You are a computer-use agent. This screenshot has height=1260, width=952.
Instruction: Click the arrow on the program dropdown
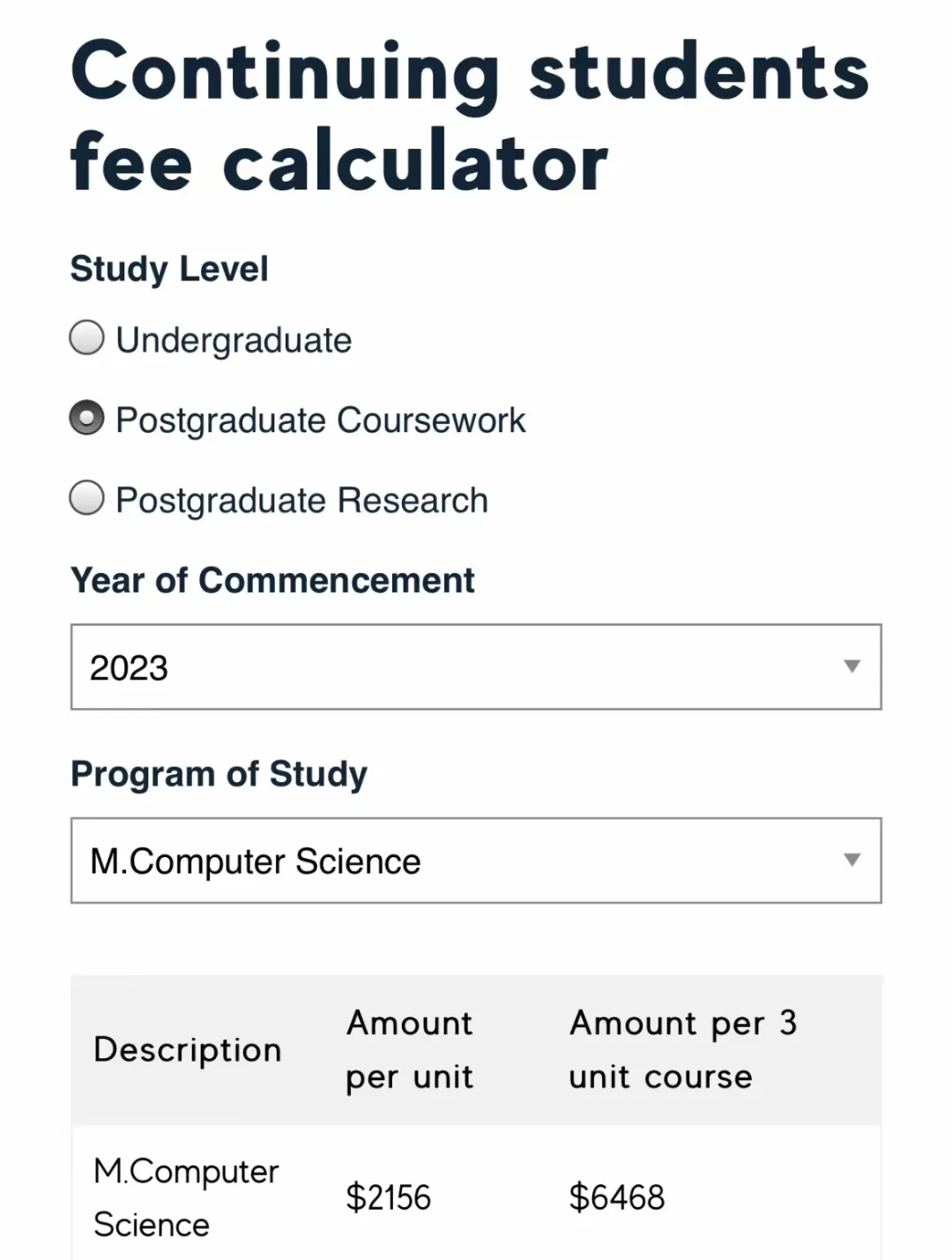point(852,860)
